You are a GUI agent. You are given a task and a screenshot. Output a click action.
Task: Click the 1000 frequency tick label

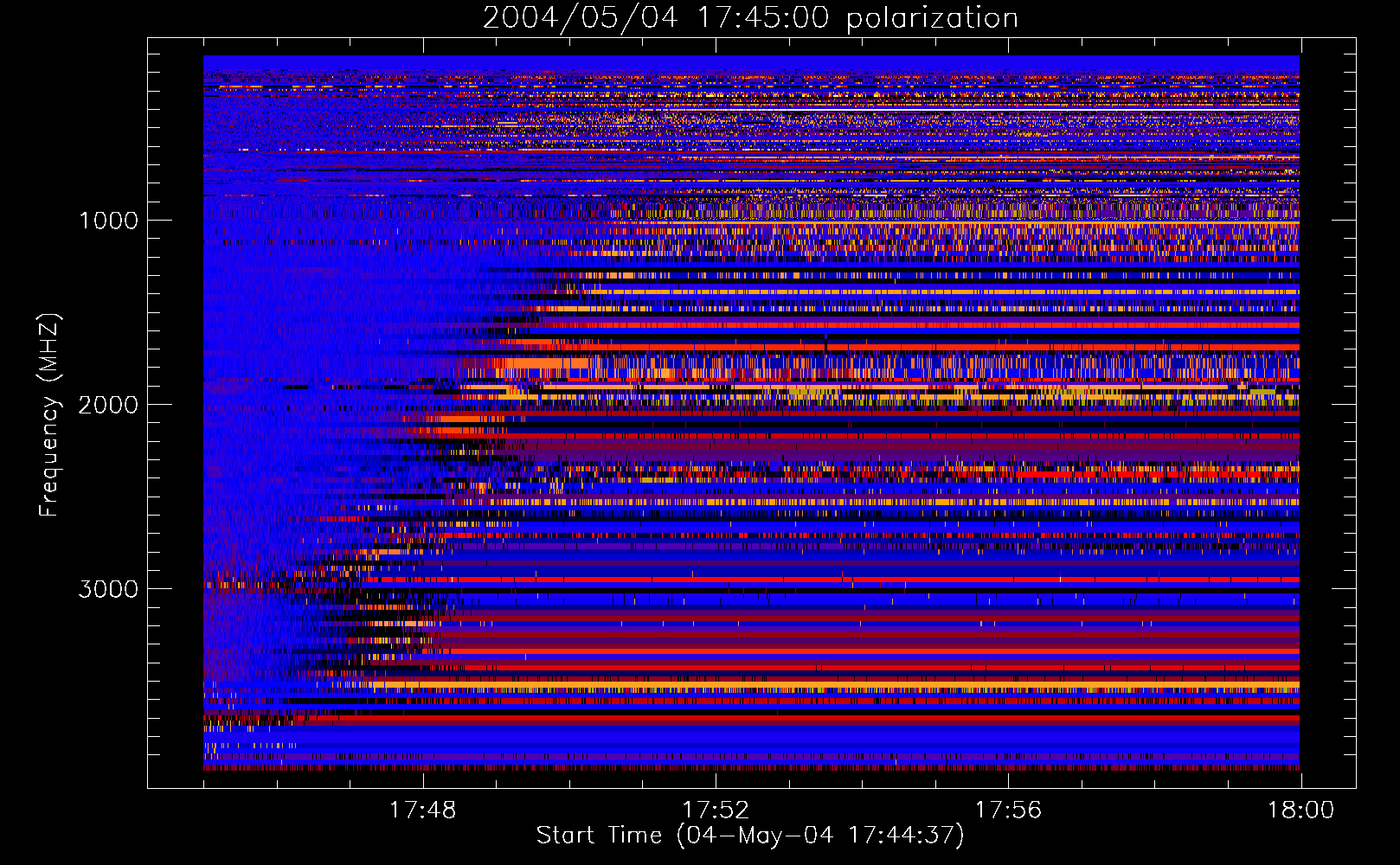click(x=109, y=221)
